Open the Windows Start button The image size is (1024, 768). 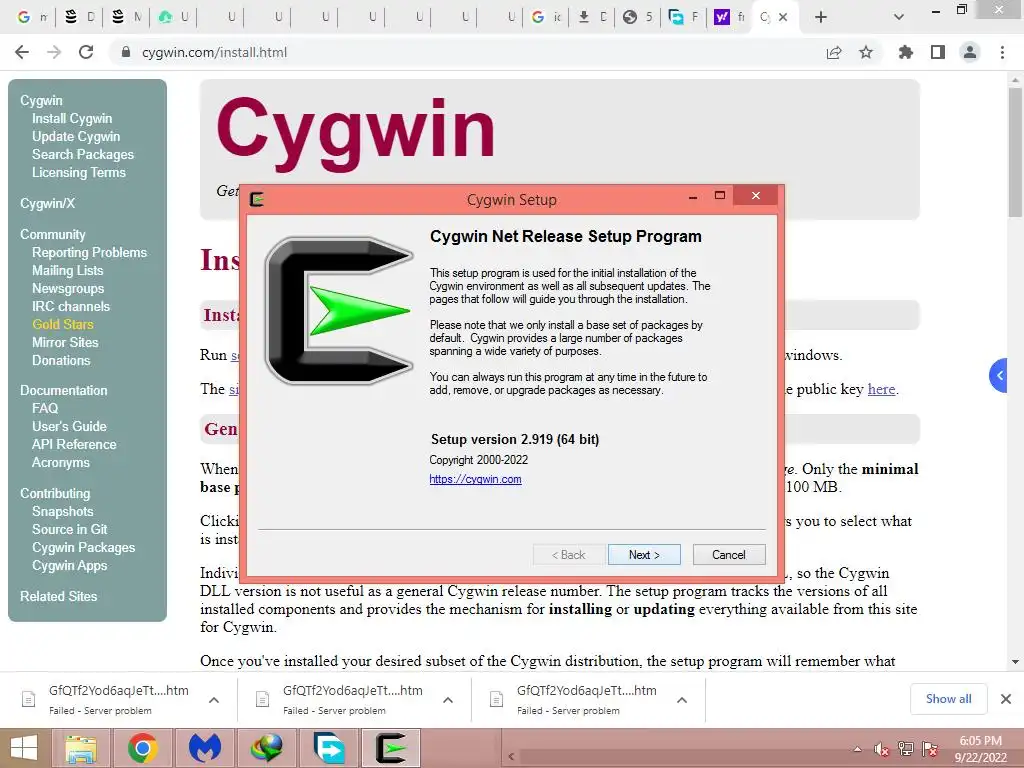(x=24, y=748)
